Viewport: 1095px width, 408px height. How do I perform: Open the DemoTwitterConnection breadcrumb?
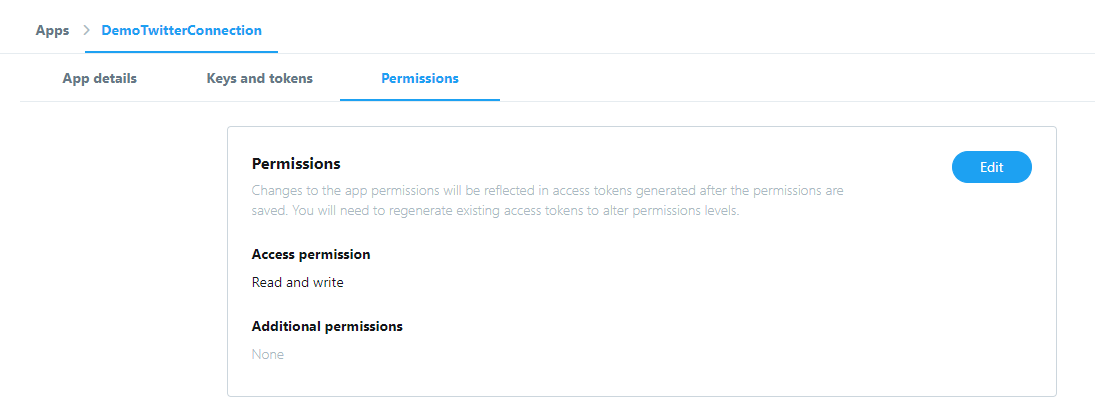point(181,30)
